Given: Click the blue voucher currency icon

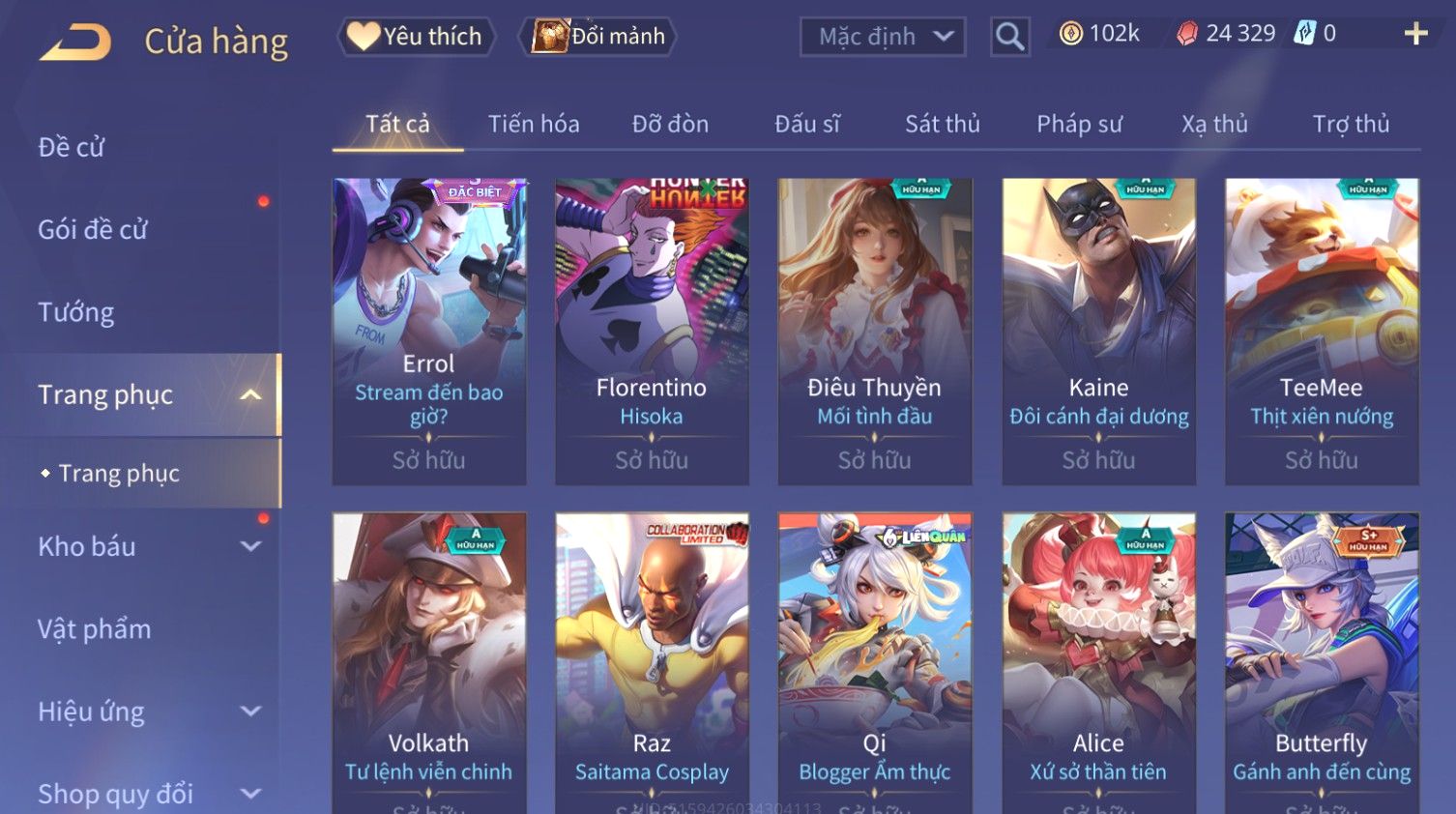Looking at the screenshot, I should point(1305,34).
